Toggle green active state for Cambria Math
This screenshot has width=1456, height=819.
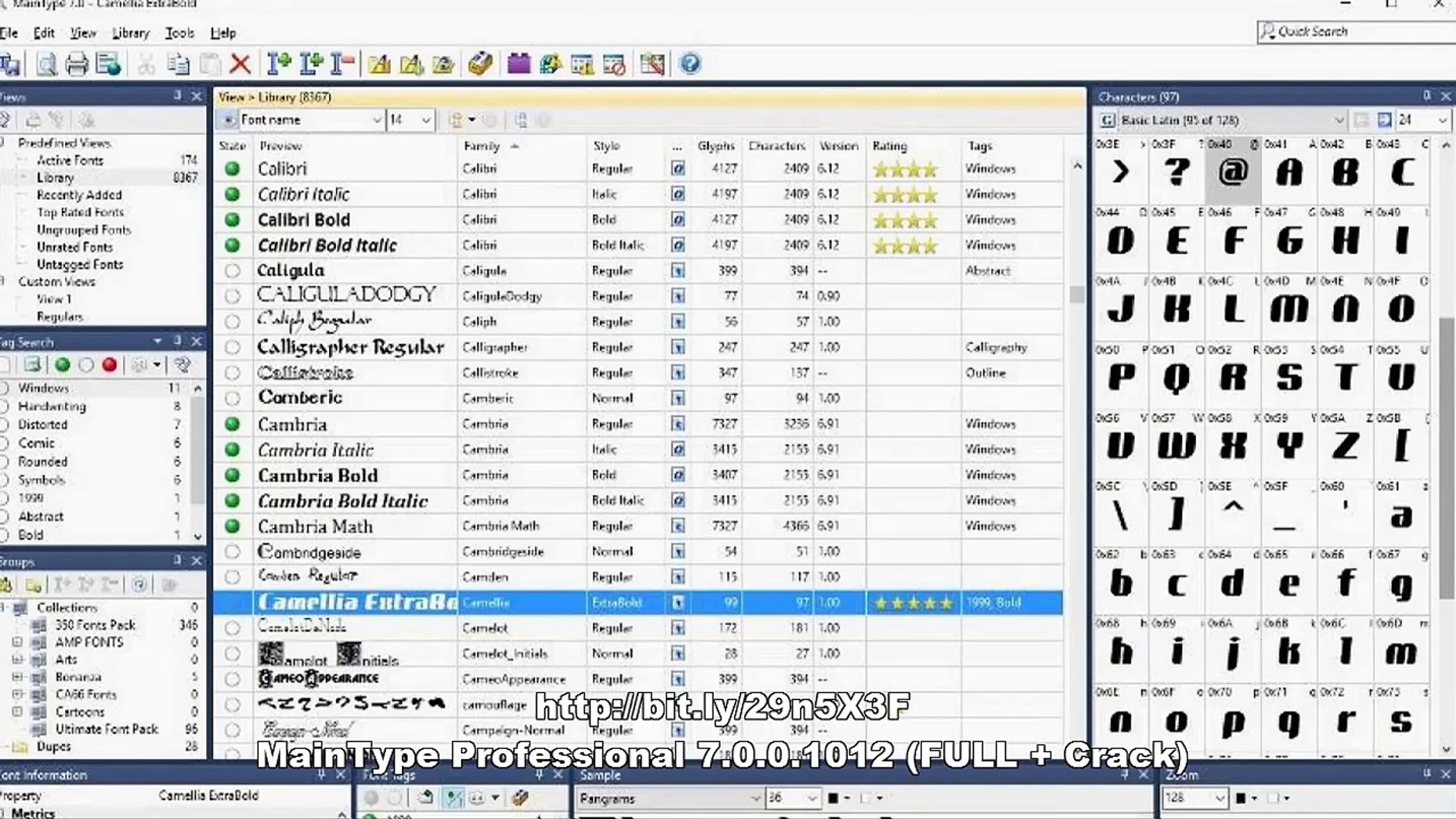[x=233, y=526]
